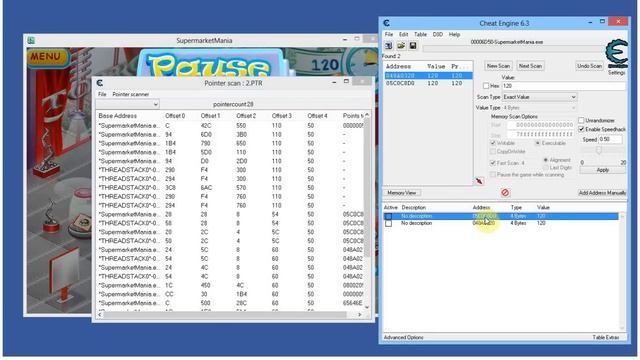Open the Table menu in Cheat Engine
The height and width of the screenshot is (360, 640).
coord(420,35)
